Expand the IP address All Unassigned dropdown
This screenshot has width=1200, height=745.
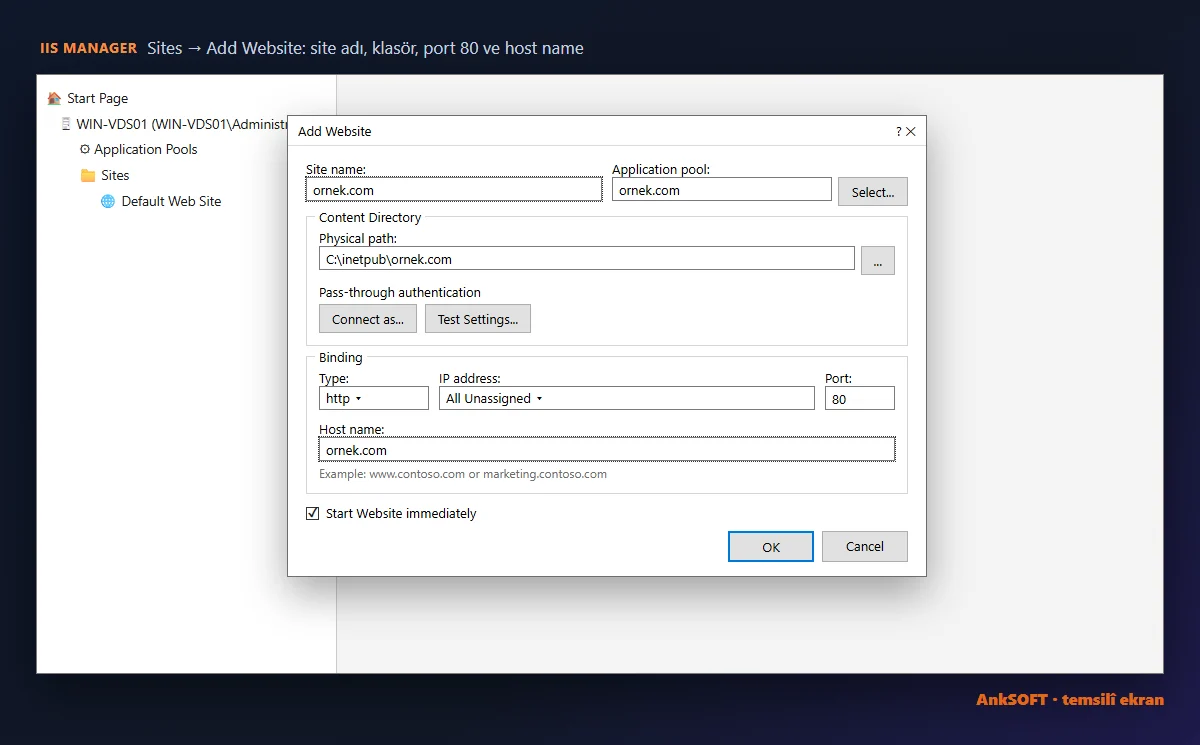[627, 398]
